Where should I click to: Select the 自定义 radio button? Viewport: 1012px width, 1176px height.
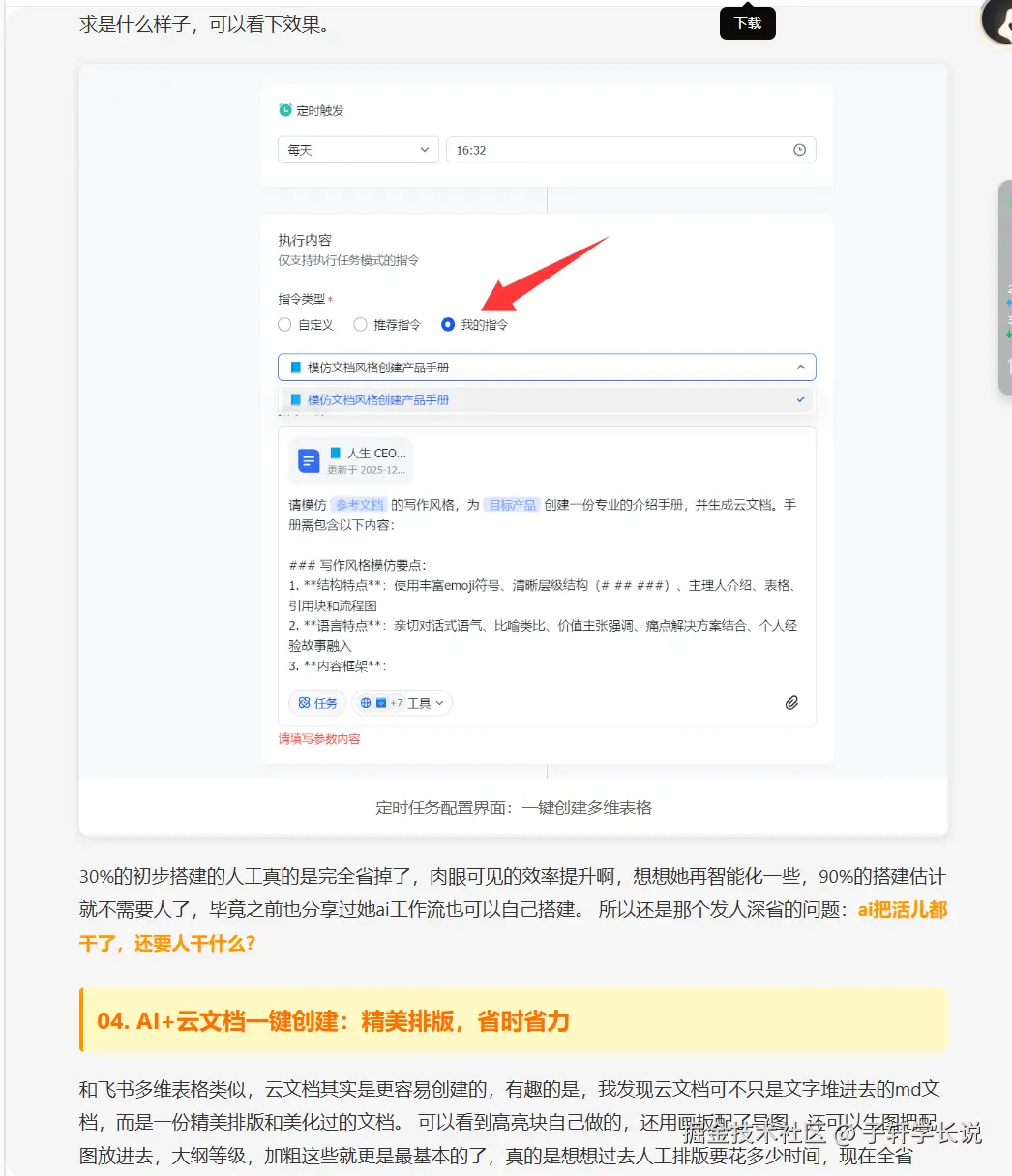[283, 324]
